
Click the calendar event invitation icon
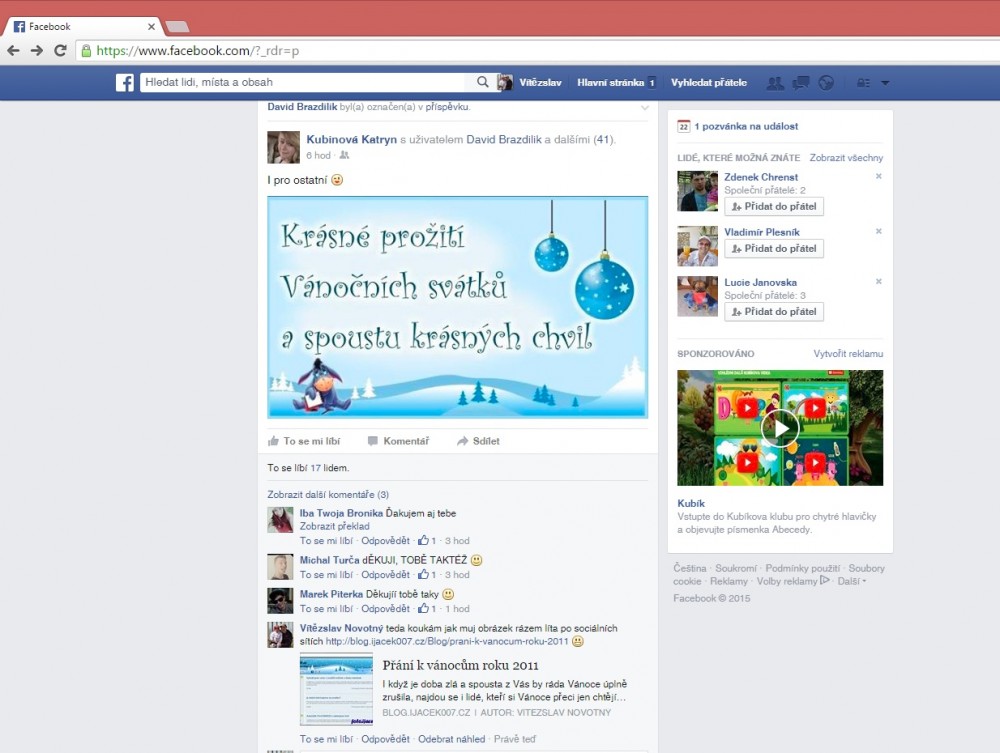coord(683,127)
